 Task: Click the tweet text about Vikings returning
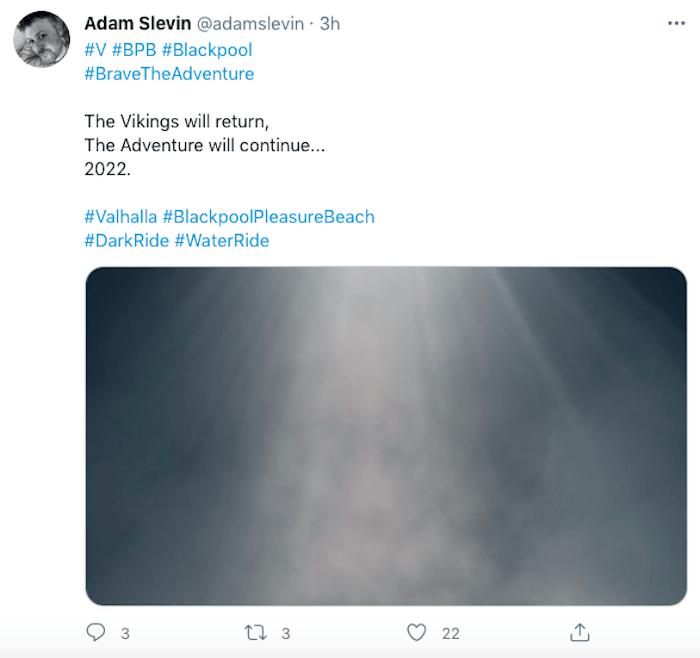178,122
